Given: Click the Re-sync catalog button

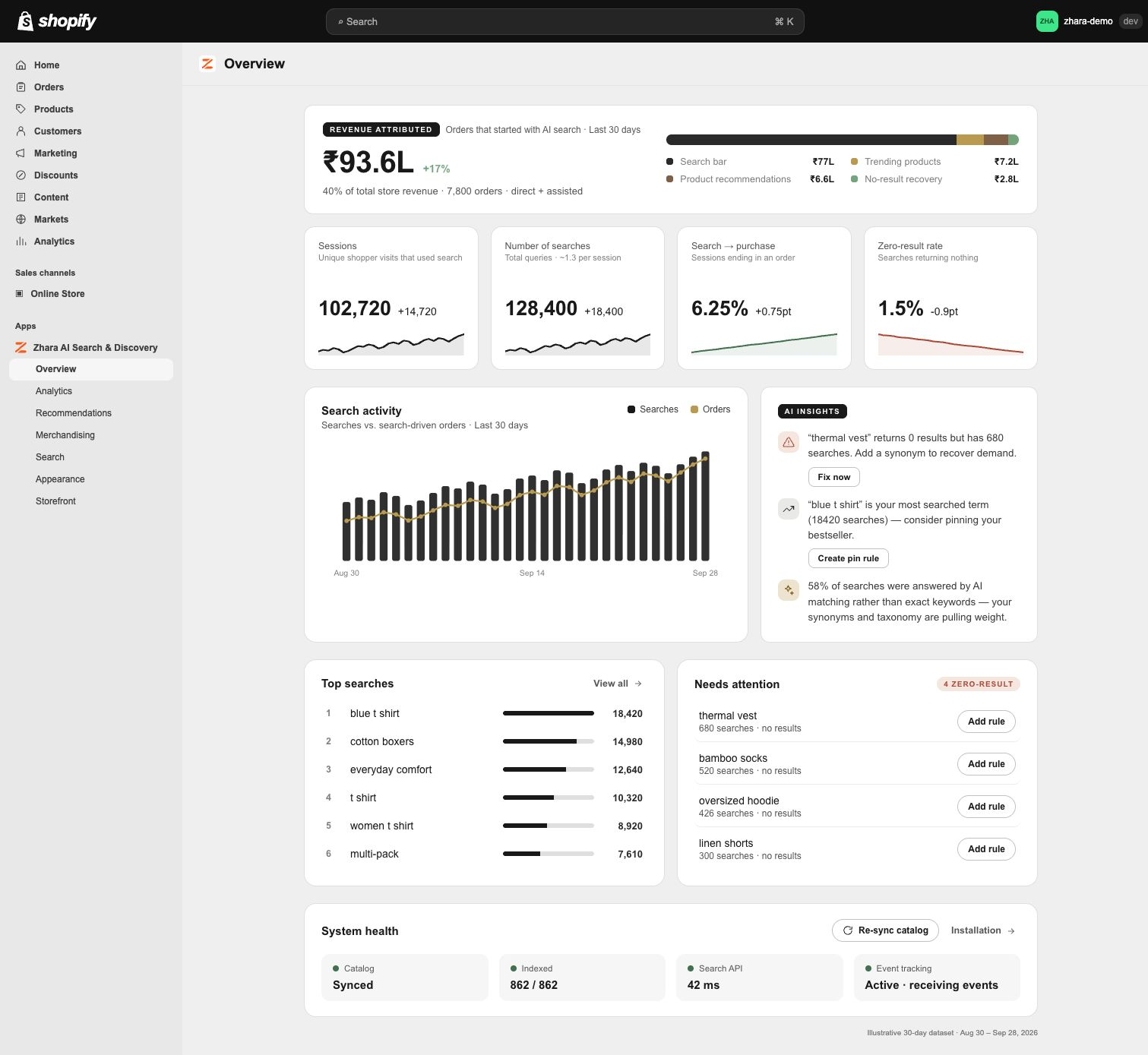Looking at the screenshot, I should pos(885,930).
